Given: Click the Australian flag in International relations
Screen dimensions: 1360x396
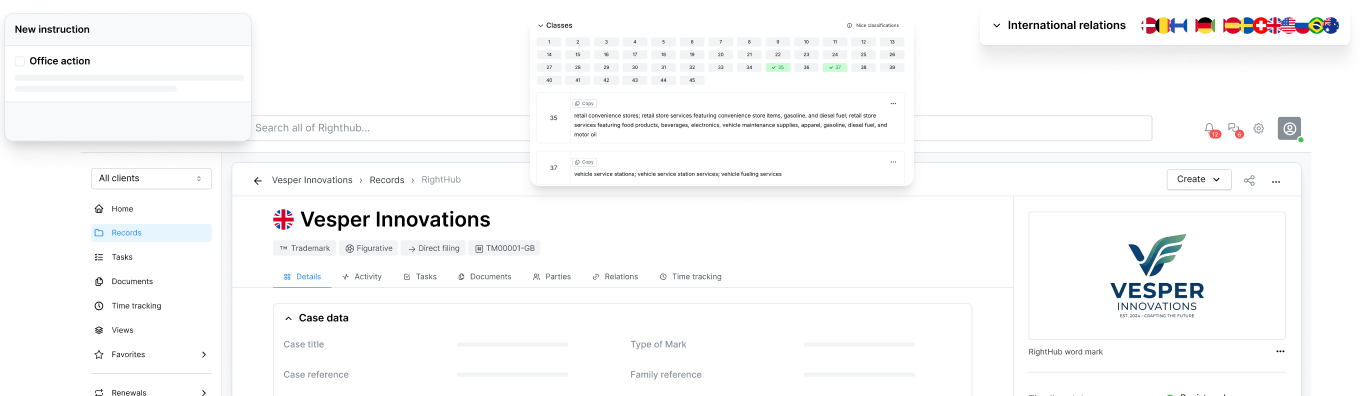Looking at the screenshot, I should 1331,25.
